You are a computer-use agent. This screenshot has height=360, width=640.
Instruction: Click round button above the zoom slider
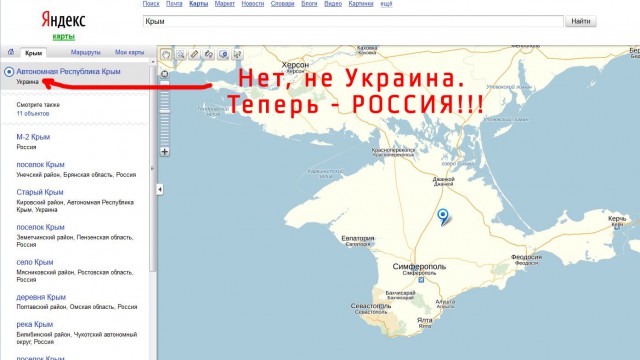click(165, 74)
